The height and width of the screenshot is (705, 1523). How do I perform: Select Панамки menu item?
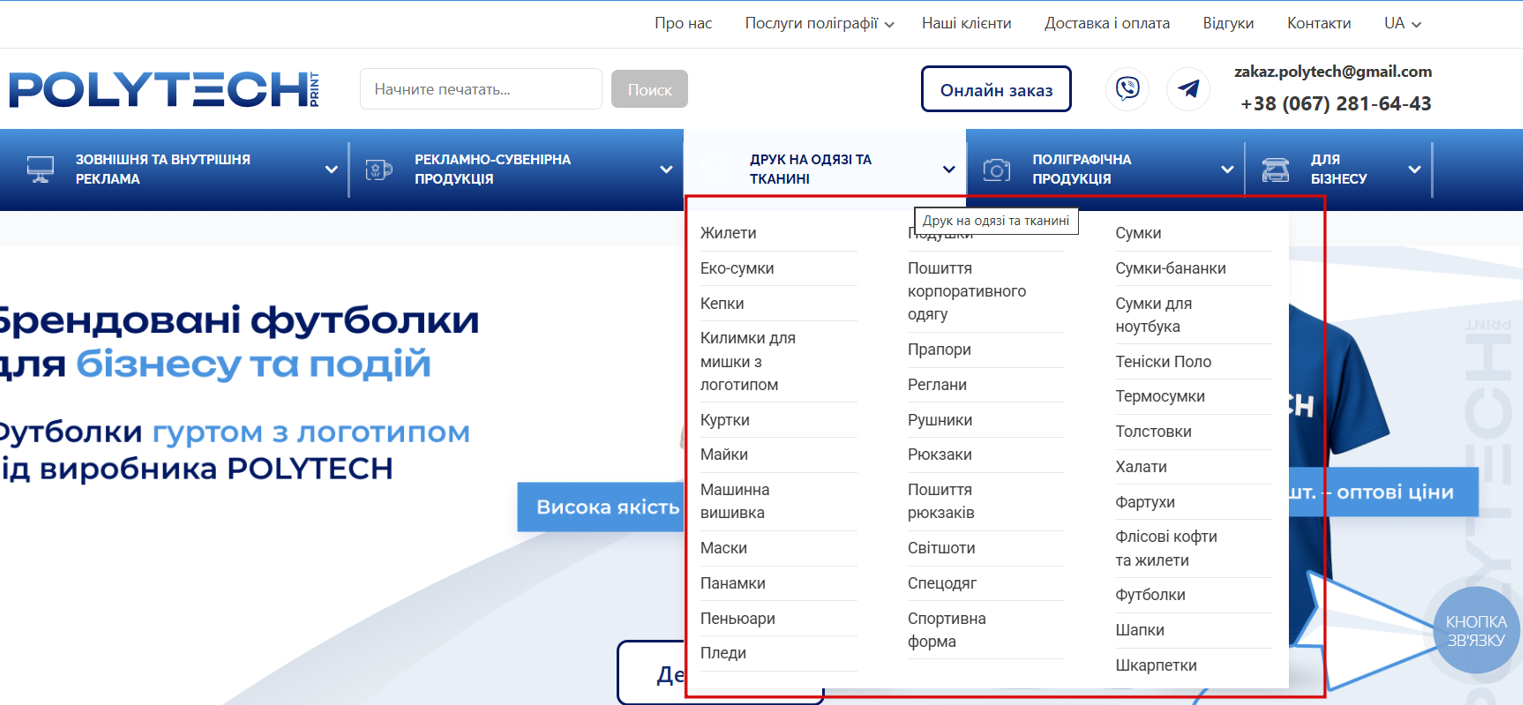click(x=733, y=583)
